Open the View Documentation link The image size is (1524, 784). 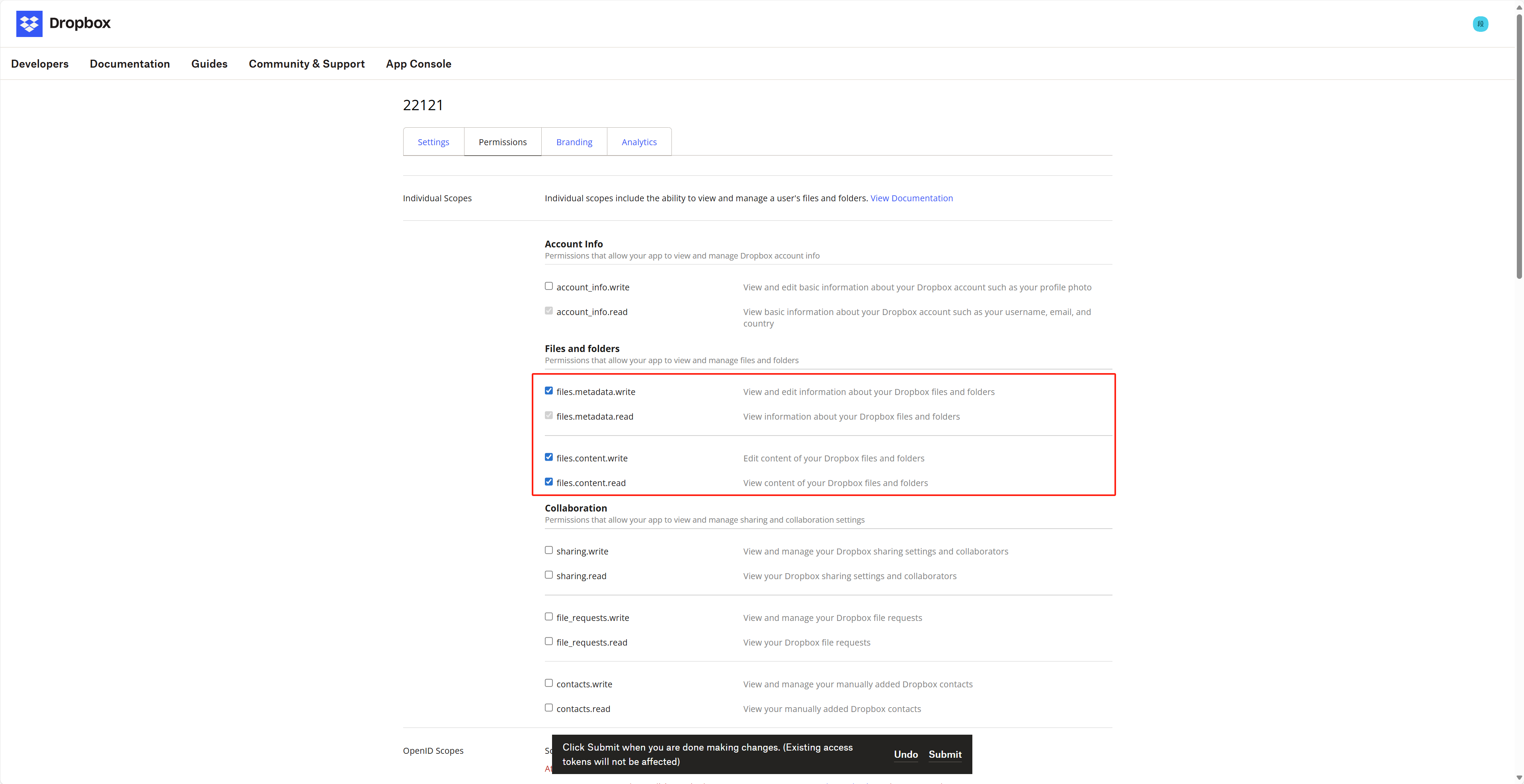tap(911, 198)
